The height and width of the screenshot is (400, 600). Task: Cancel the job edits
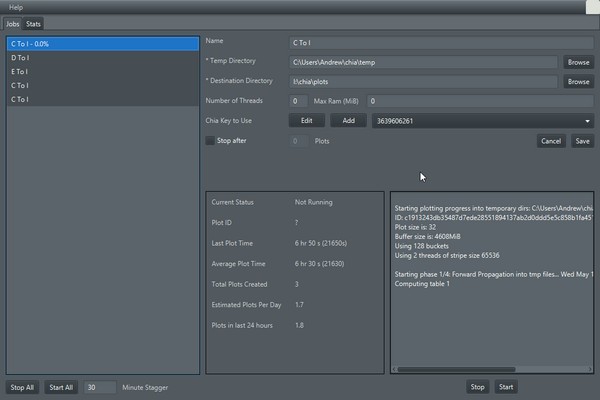point(551,141)
